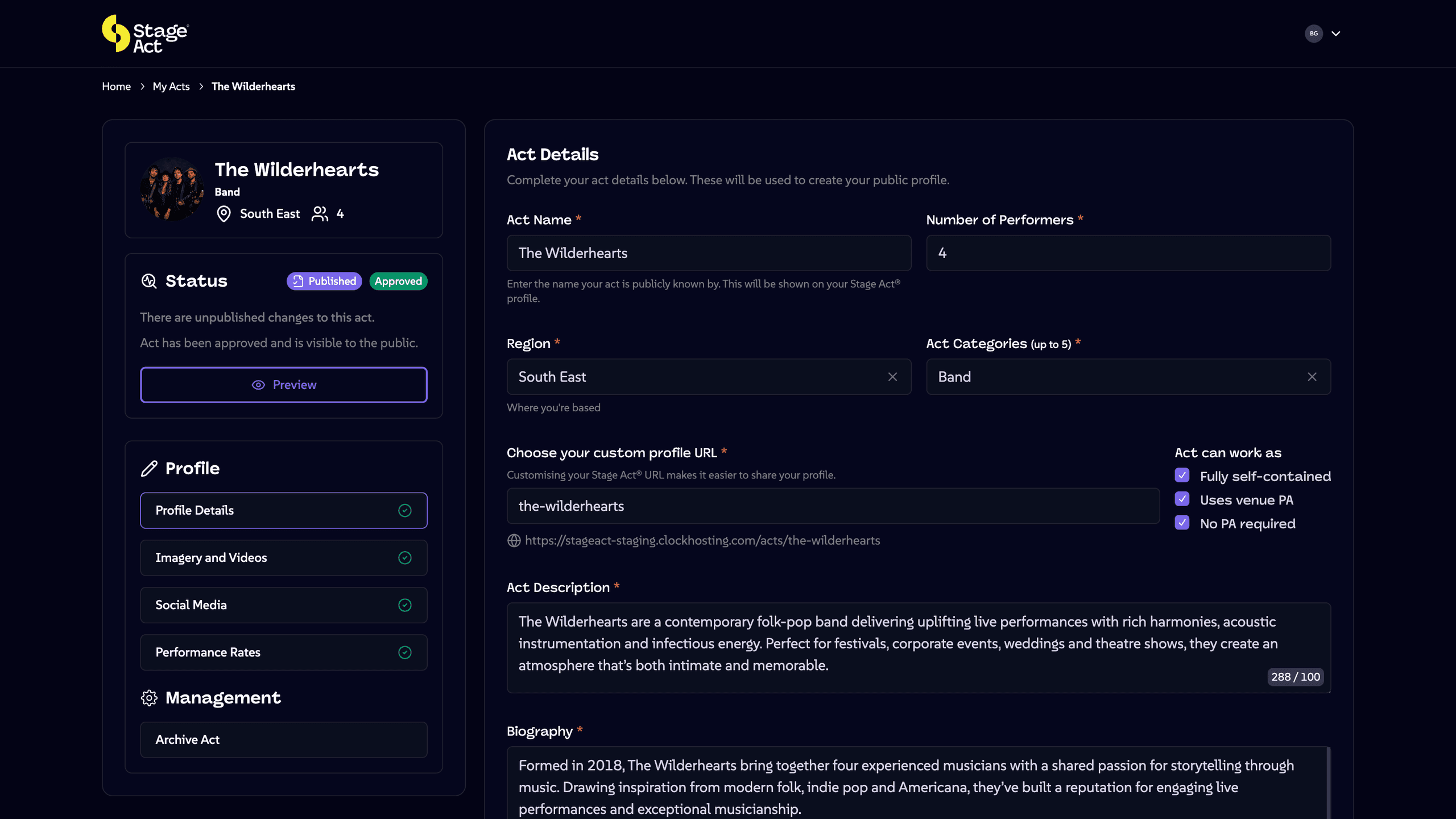
Task: Click Performance Rates check icon
Action: click(x=405, y=652)
